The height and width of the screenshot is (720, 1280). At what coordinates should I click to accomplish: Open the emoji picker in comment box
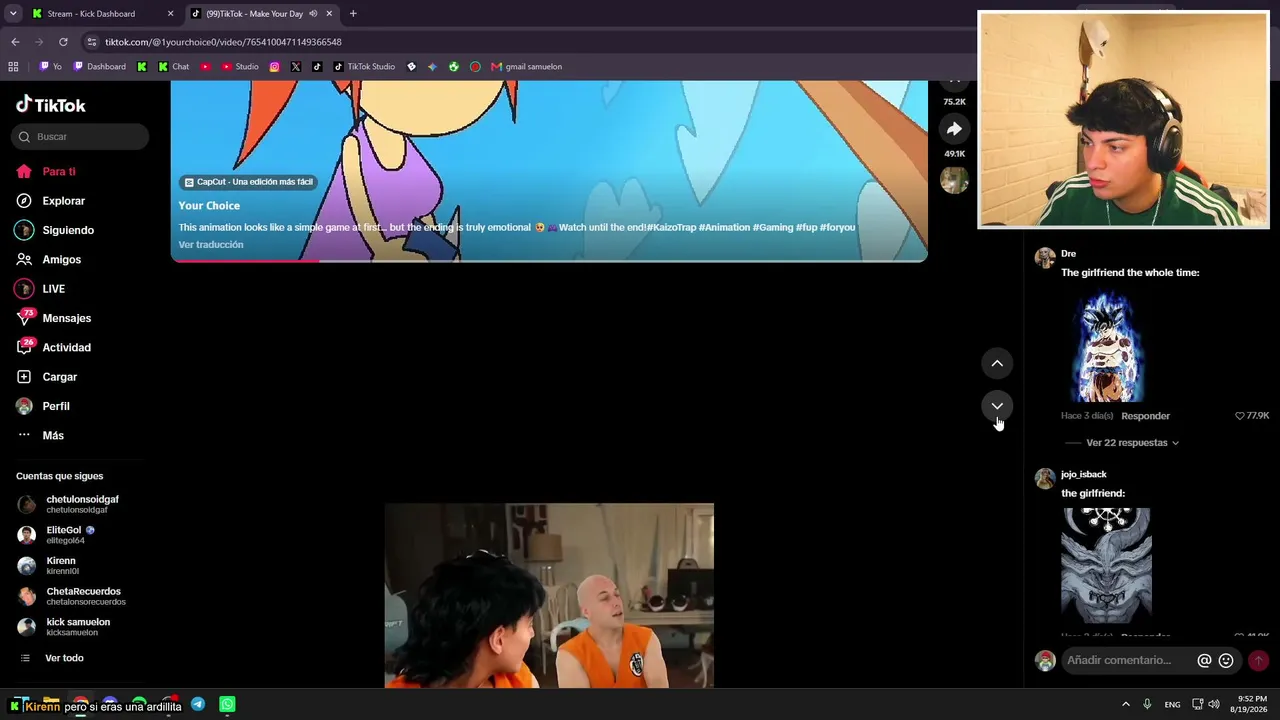[1226, 660]
